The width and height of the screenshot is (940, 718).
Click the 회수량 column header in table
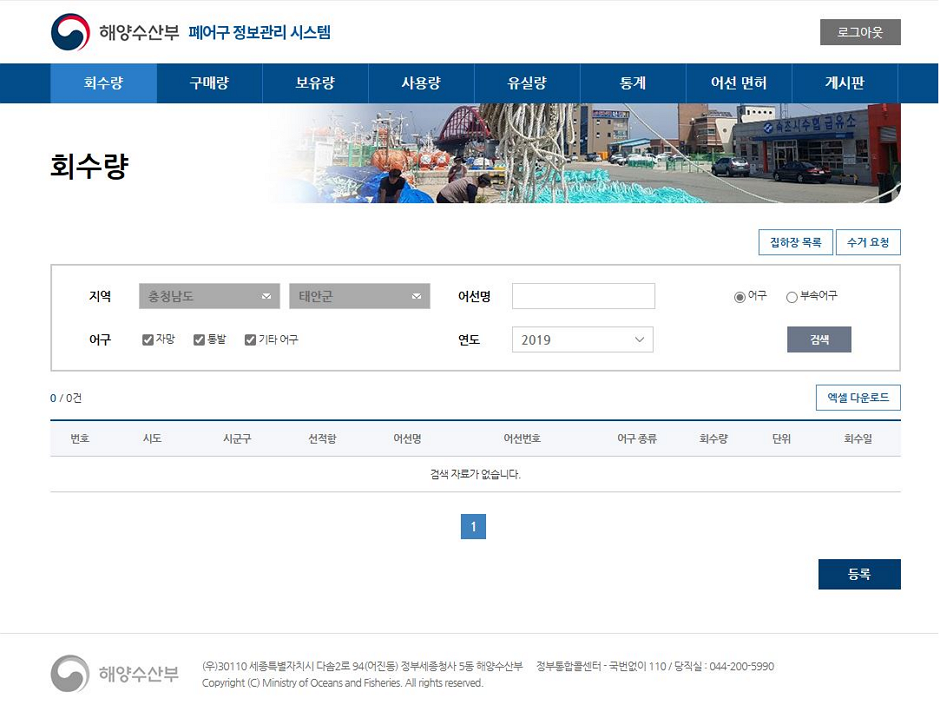point(713,439)
